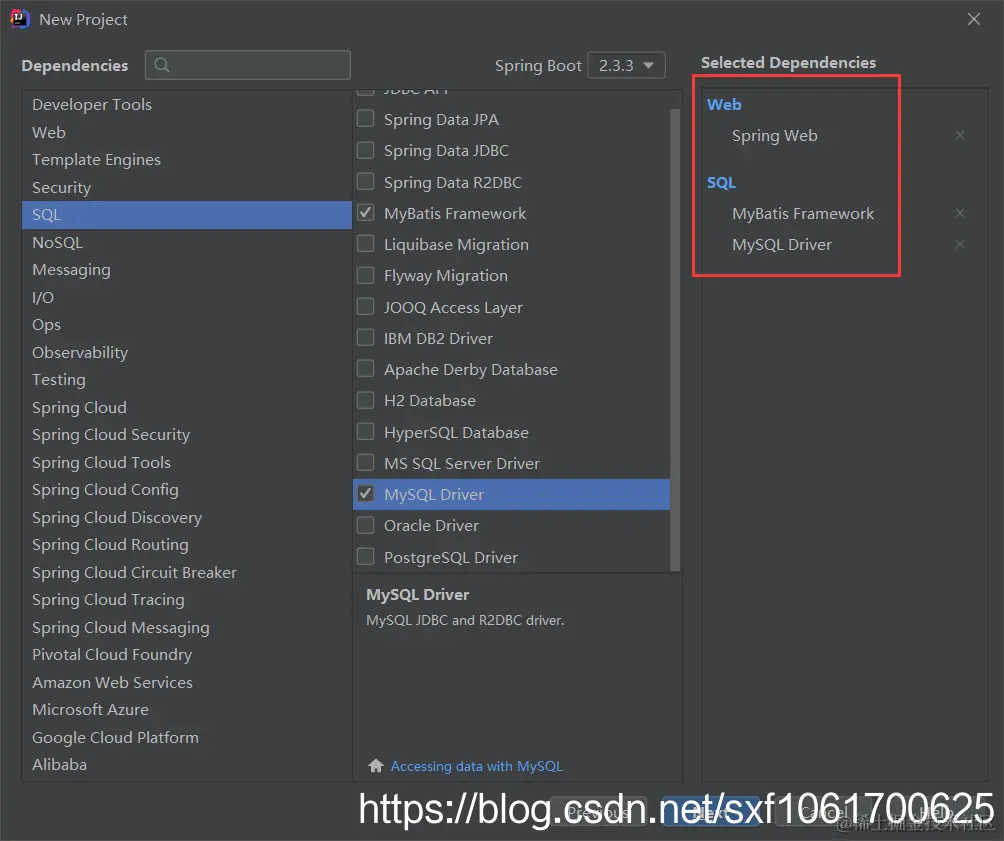Screen dimensions: 1004x841
Task: Check the Oracle Driver checkbox
Action: [x=366, y=525]
